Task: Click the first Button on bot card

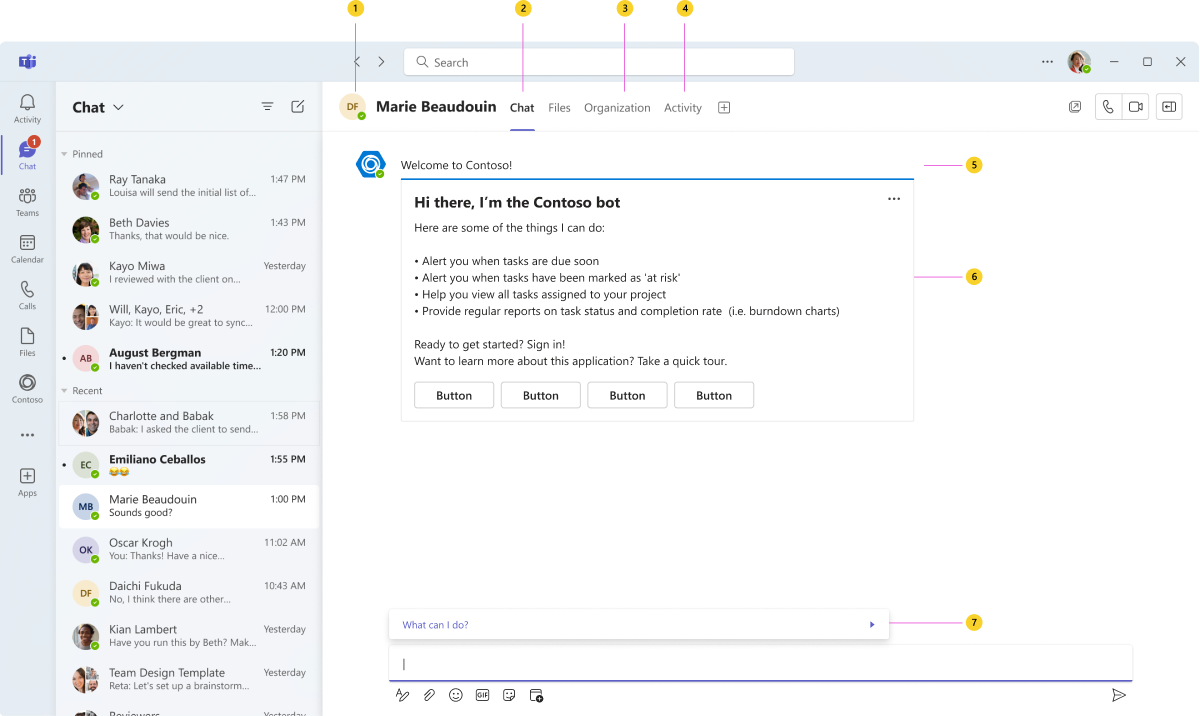Action: pos(454,395)
